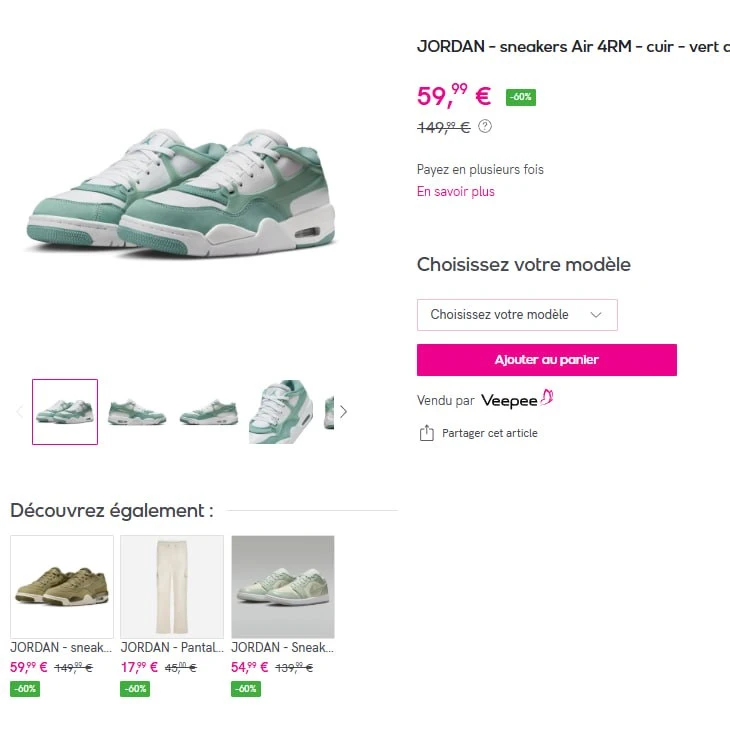Click the -60% discount badge near the main price
730x737 pixels.
tap(521, 97)
